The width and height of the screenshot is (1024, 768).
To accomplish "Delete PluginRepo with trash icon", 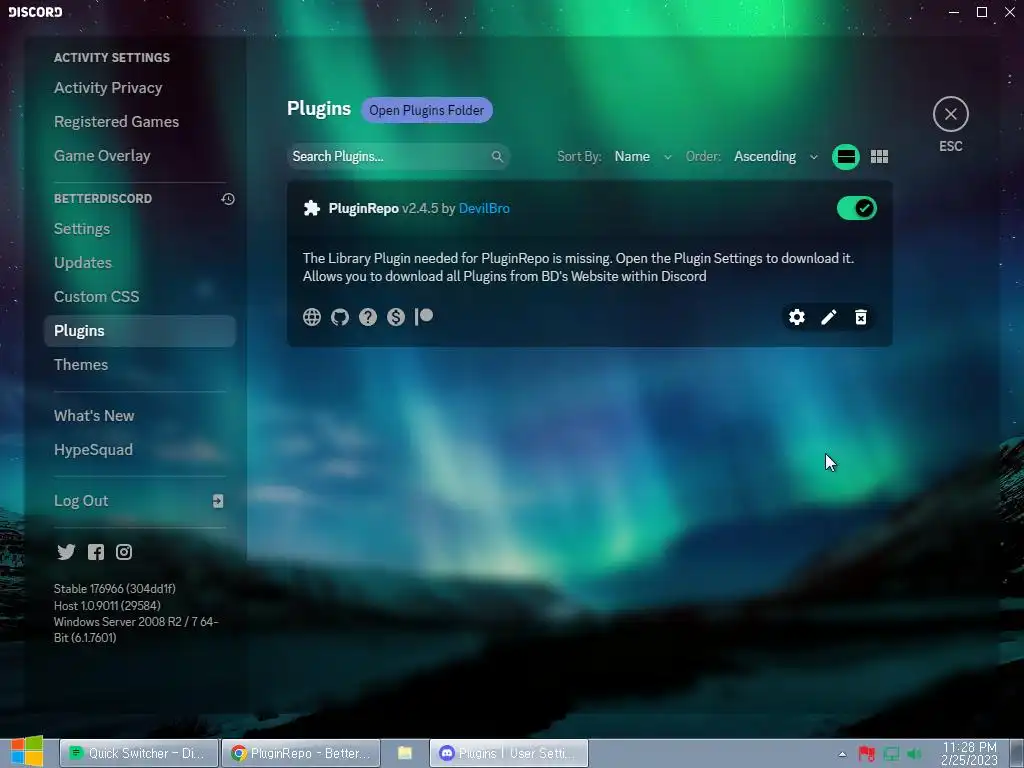I will pos(861,317).
